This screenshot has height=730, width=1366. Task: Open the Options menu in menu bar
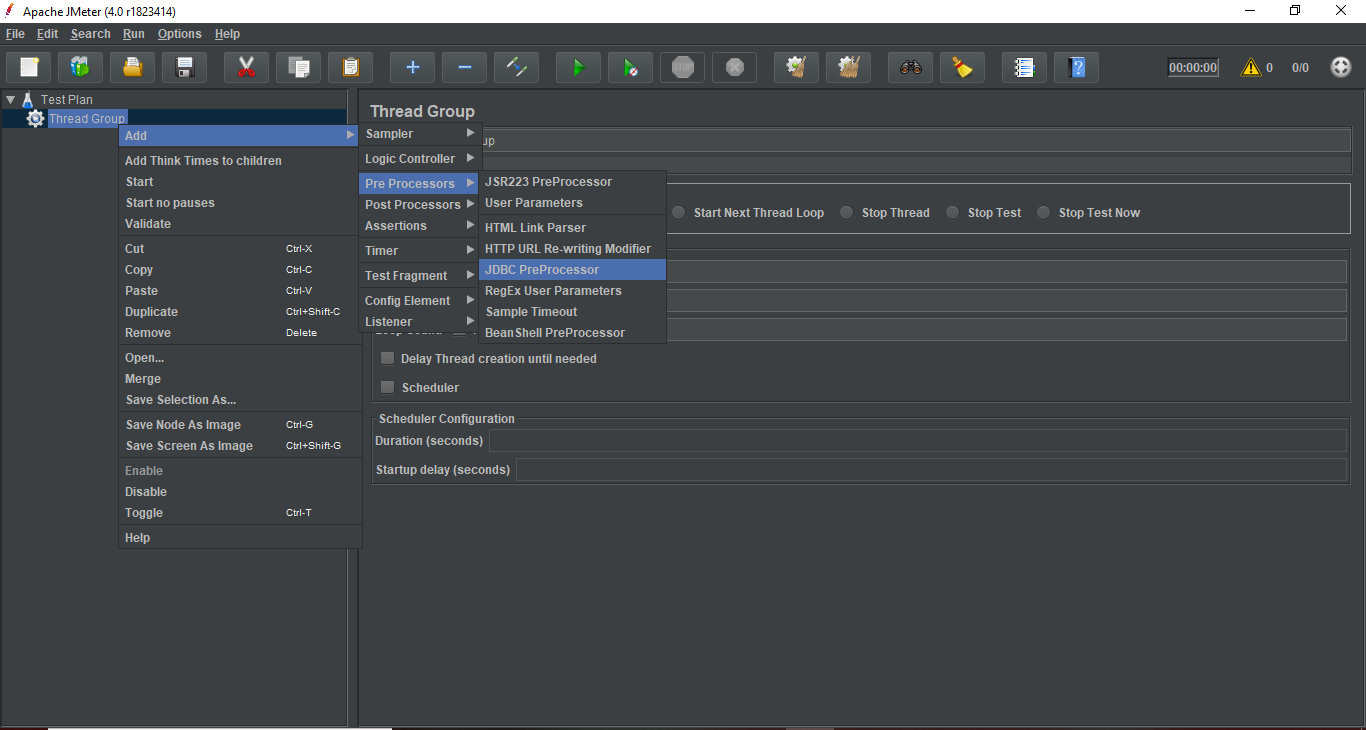click(x=179, y=34)
